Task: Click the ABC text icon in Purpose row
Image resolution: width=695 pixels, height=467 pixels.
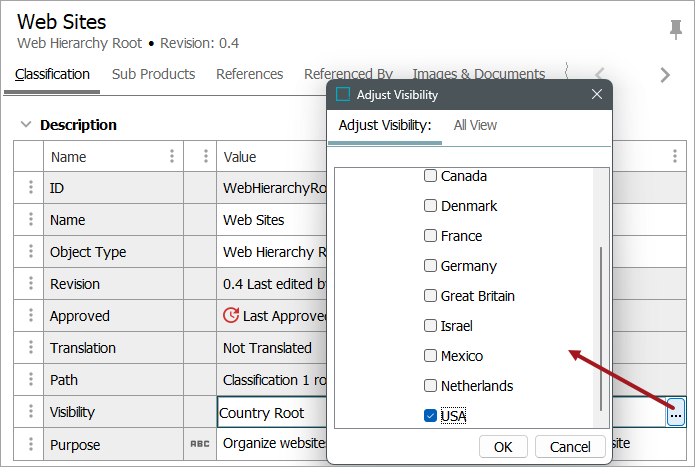Action: pyautogui.click(x=200, y=444)
